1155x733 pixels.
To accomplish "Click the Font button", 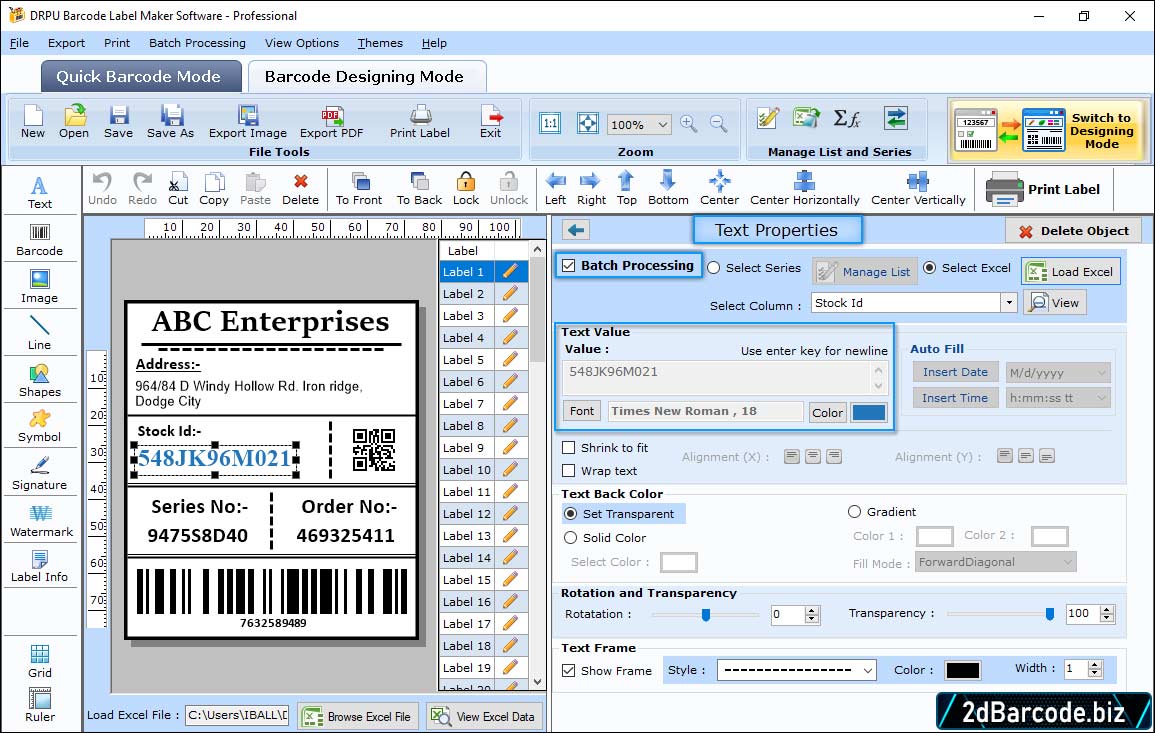I will [x=582, y=411].
